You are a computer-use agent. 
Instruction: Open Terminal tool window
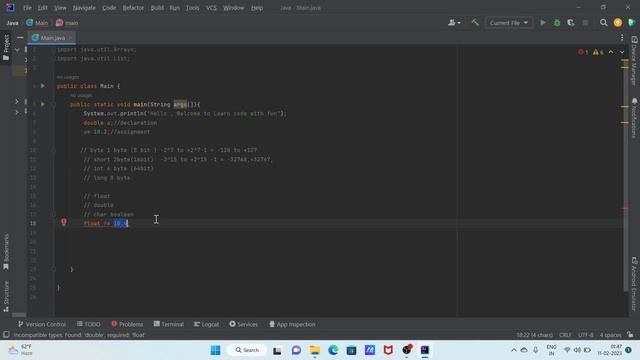point(169,324)
